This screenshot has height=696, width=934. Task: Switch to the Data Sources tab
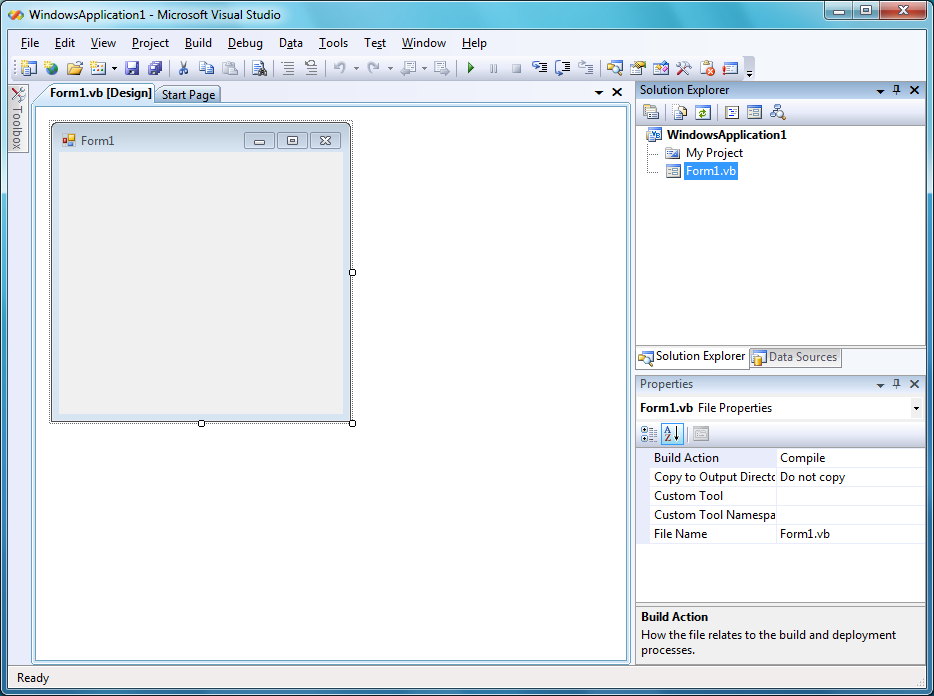(796, 358)
